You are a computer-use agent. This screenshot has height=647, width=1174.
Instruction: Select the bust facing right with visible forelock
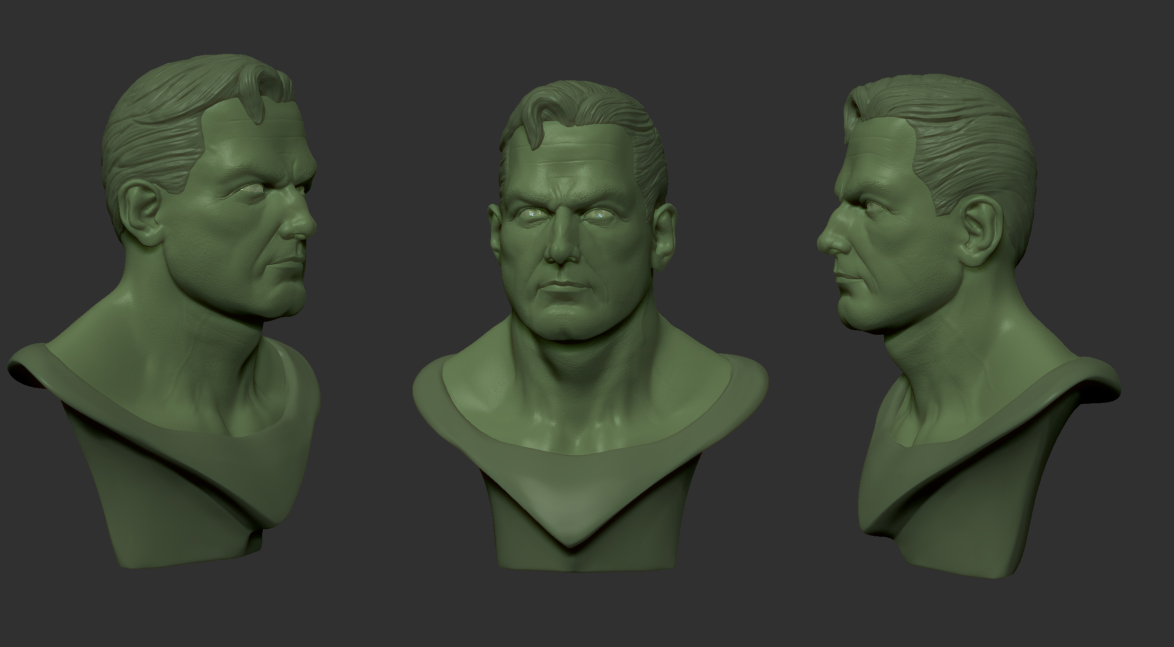coord(165,311)
